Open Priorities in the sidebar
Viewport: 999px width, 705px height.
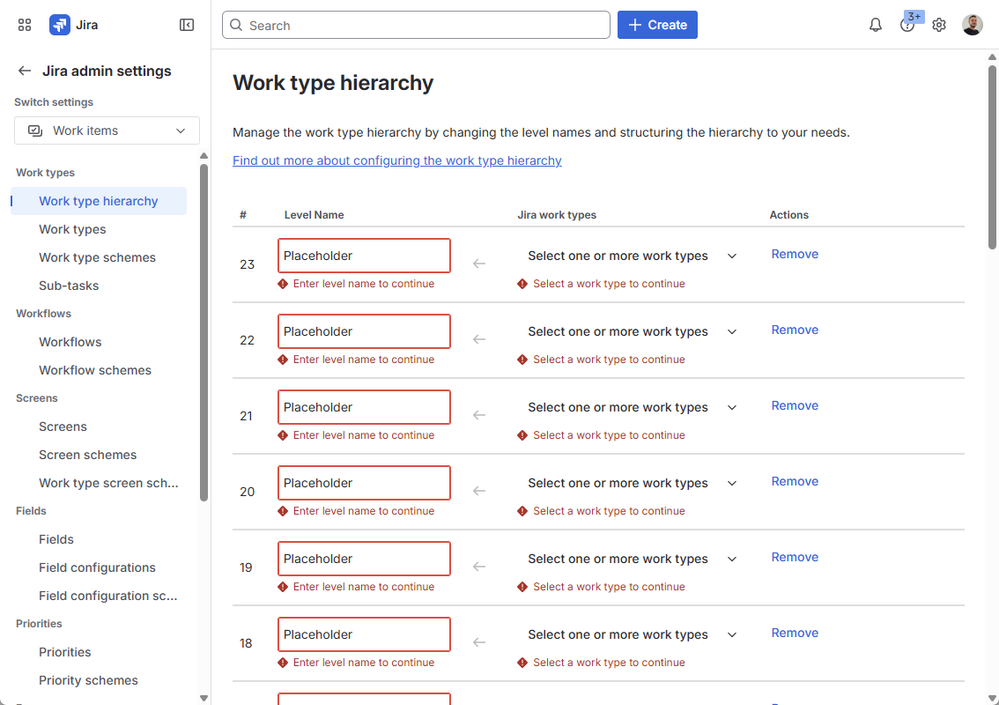pos(65,652)
